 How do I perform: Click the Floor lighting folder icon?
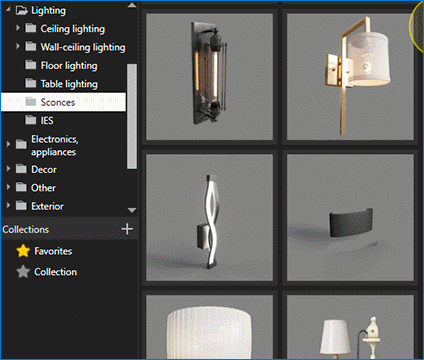(31, 64)
